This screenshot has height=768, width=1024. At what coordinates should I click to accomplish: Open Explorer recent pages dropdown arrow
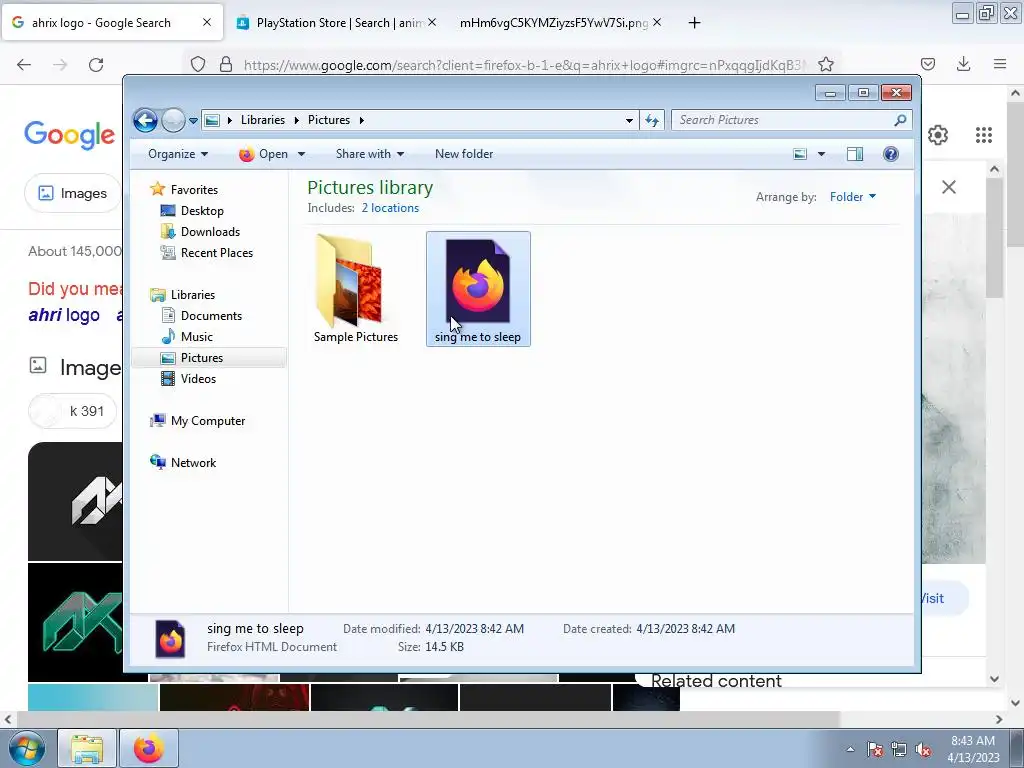[x=193, y=121]
